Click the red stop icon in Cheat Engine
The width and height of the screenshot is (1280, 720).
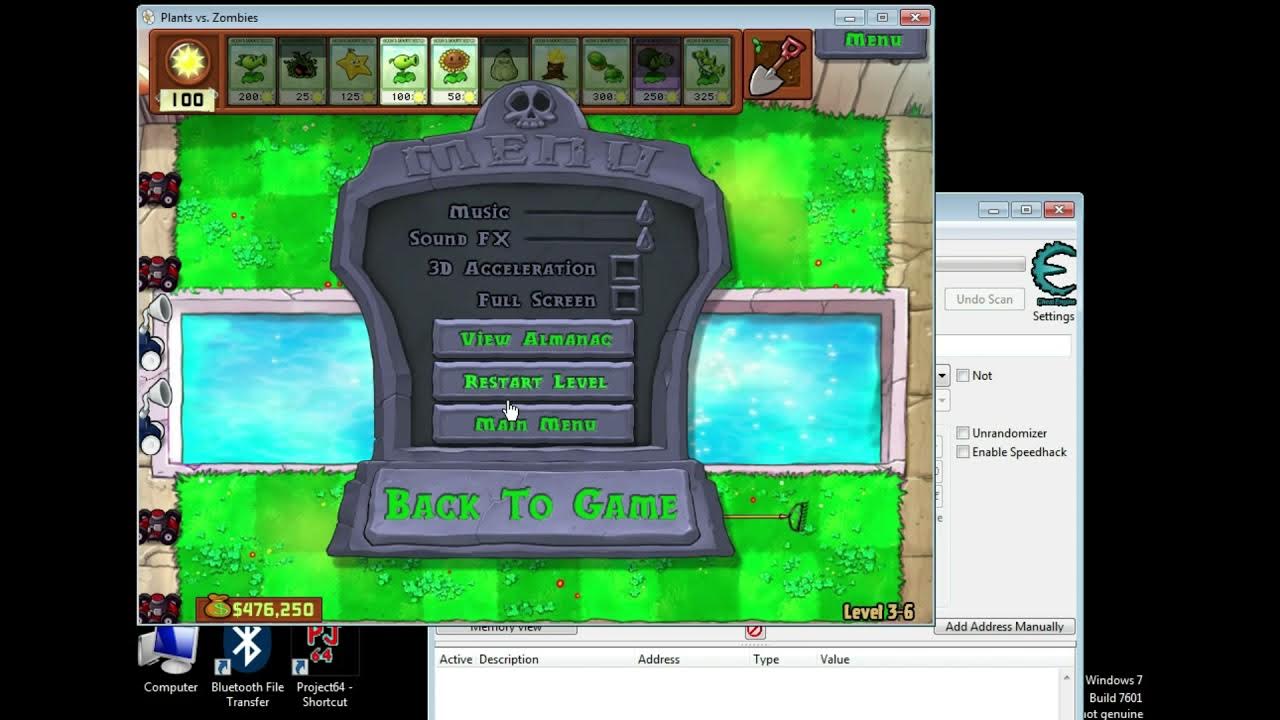pos(755,630)
